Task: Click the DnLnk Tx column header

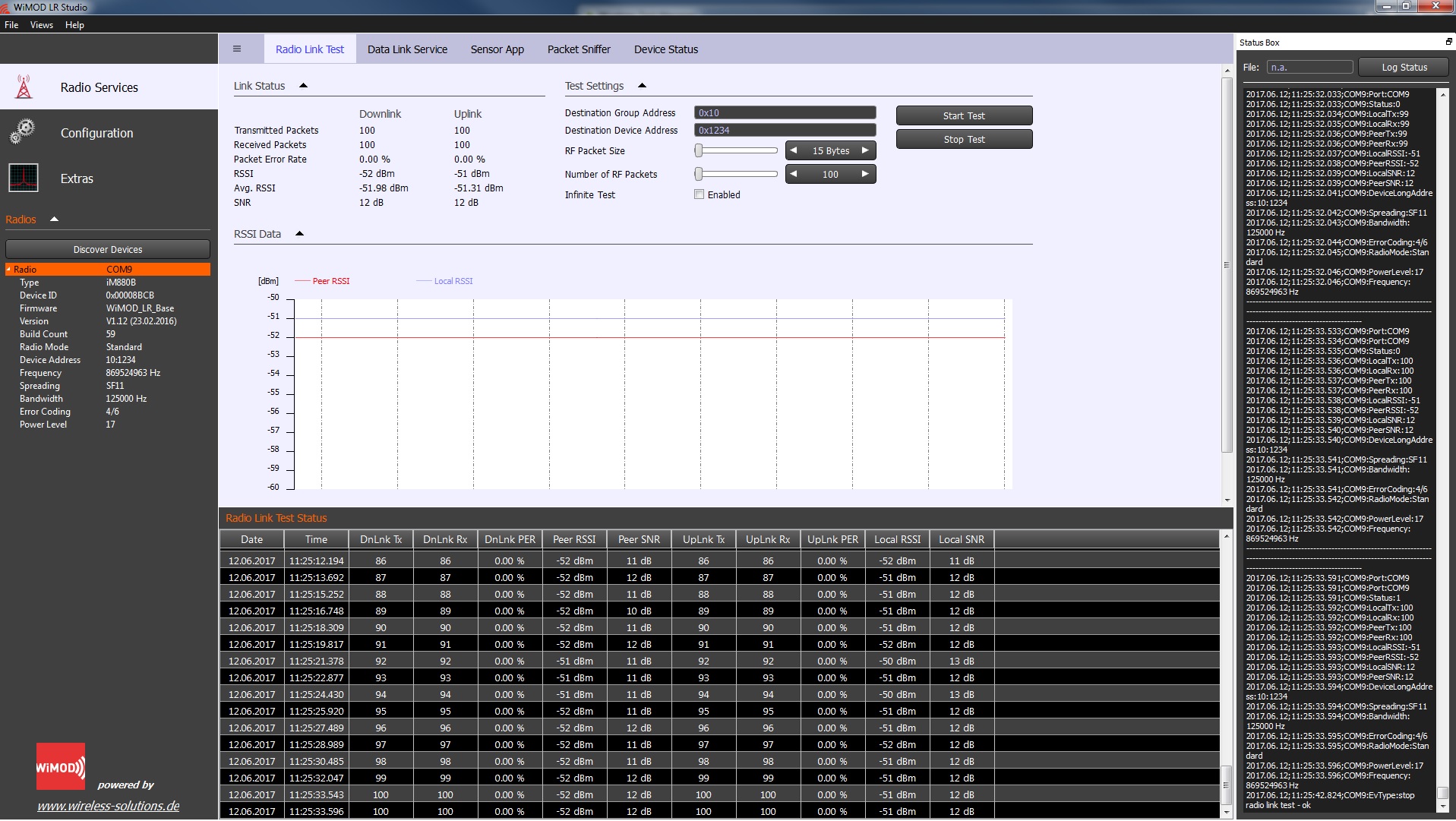Action: (x=381, y=539)
